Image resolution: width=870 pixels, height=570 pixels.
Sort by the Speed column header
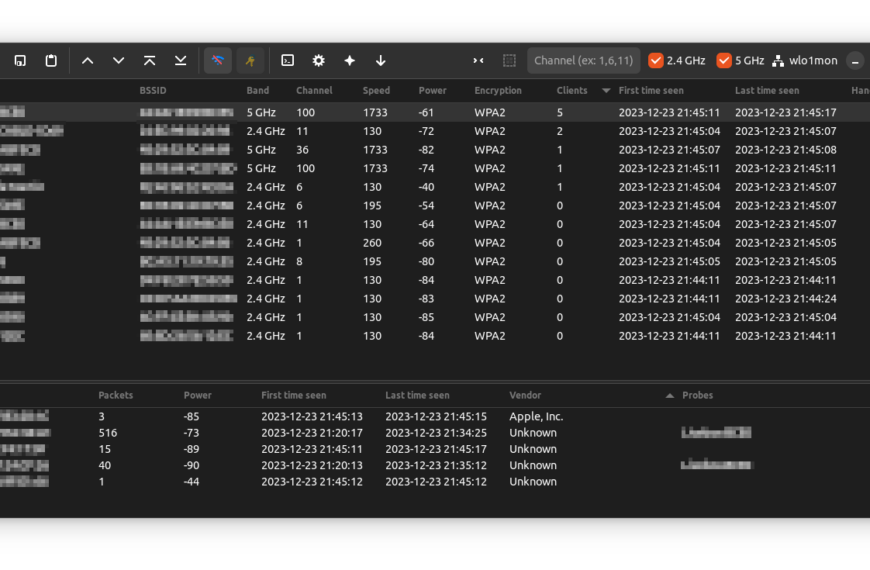point(376,90)
